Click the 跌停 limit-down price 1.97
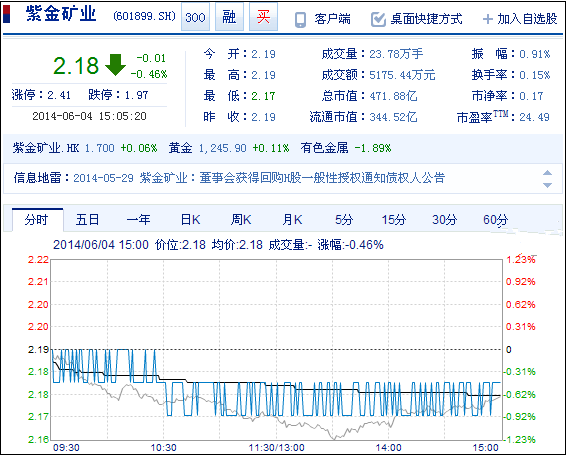567x456 pixels. click(136, 95)
